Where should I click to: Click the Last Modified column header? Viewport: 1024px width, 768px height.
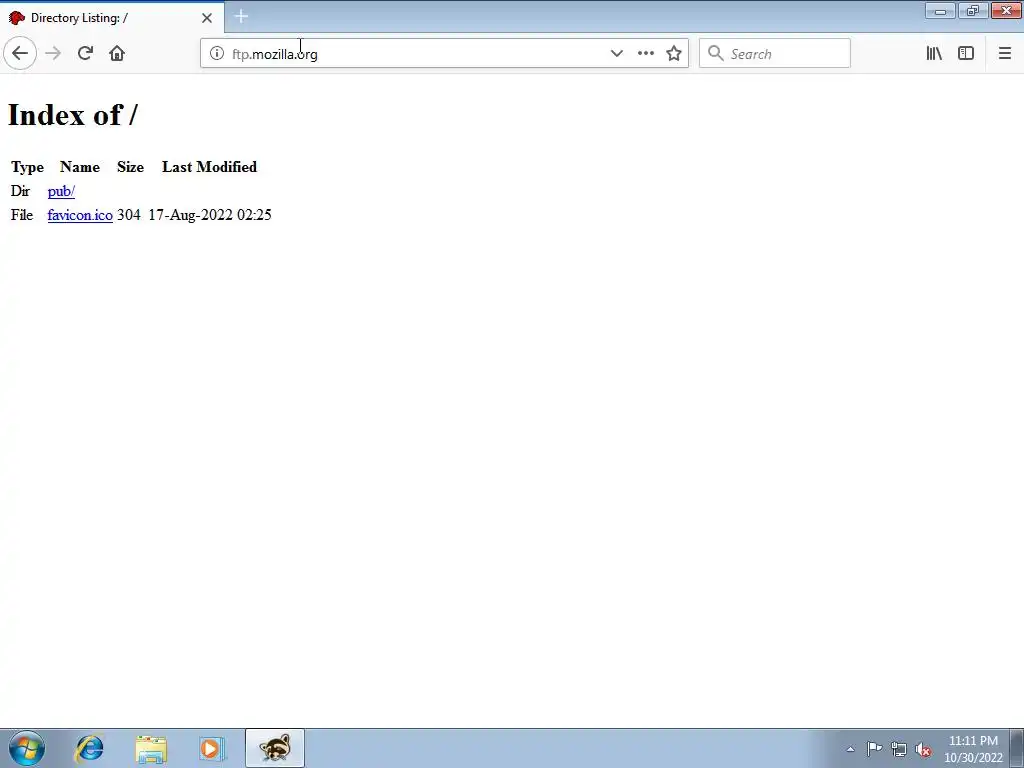click(209, 167)
